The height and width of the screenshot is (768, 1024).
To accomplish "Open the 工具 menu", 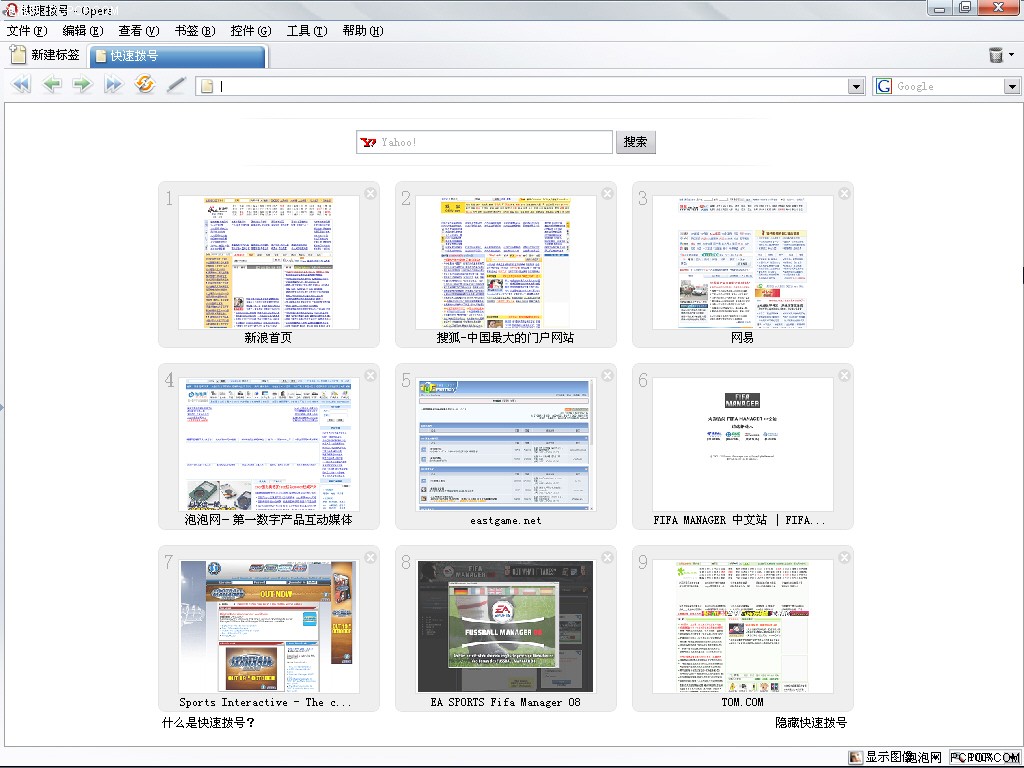I will (x=307, y=31).
